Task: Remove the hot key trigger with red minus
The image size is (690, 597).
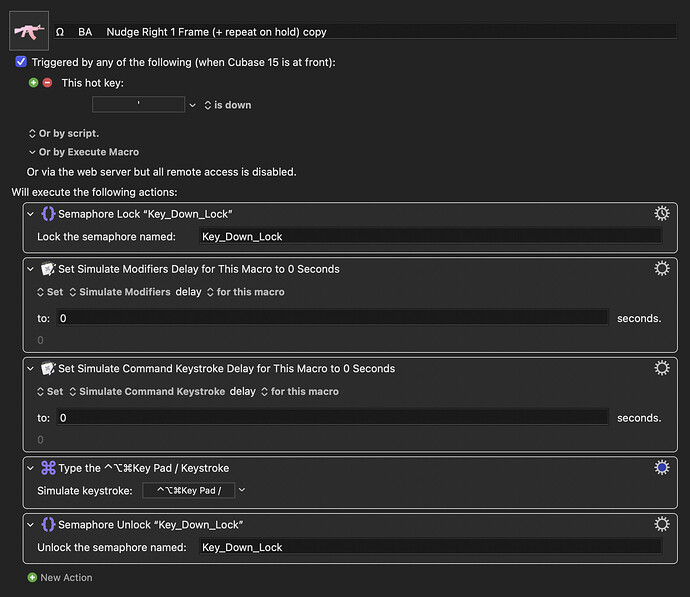Action: [47, 83]
